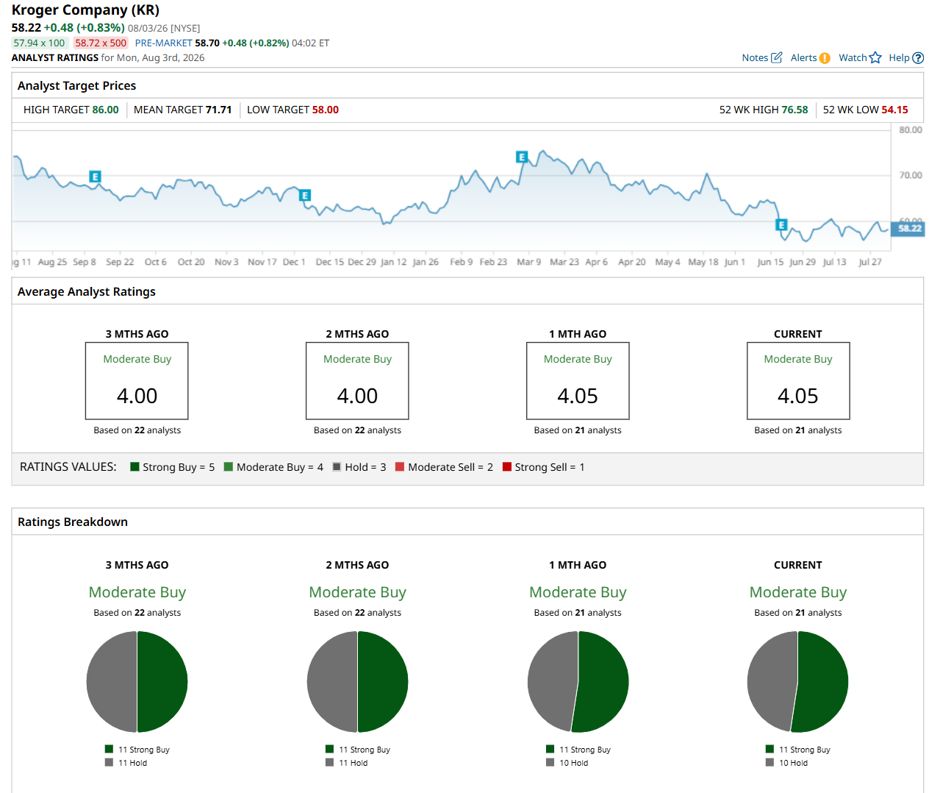Click the ask quote 58.72 x 500
Viewport: 940px width, 793px height.
pyautogui.click(x=101, y=43)
